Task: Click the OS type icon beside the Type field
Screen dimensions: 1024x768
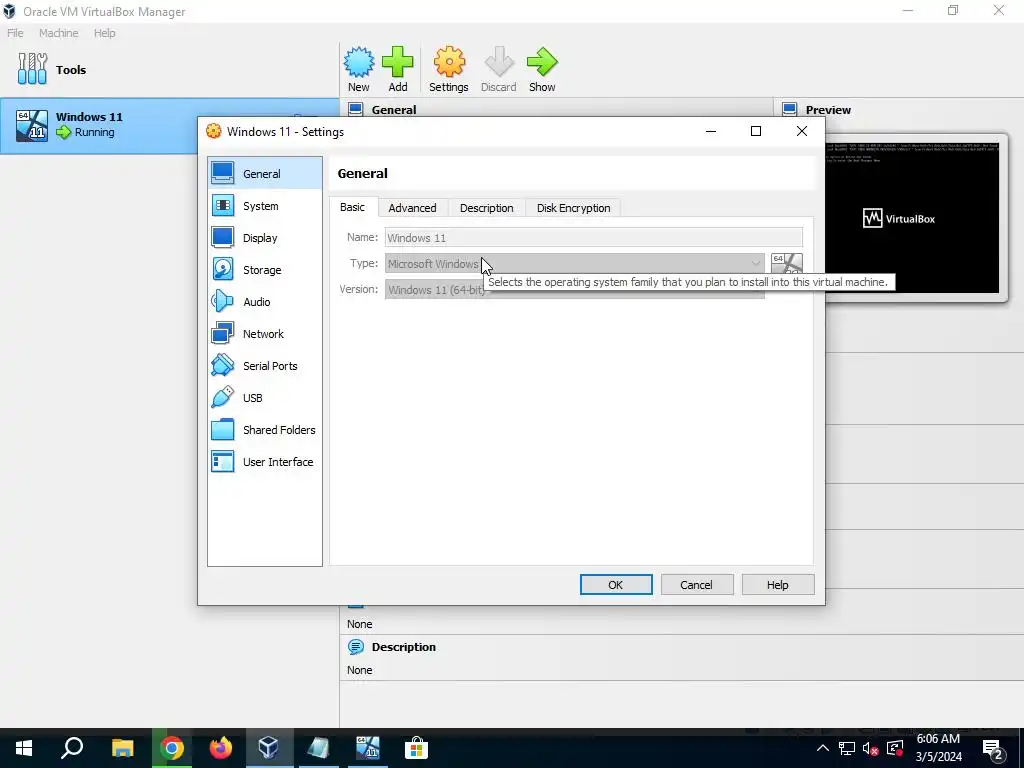Action: point(787,264)
